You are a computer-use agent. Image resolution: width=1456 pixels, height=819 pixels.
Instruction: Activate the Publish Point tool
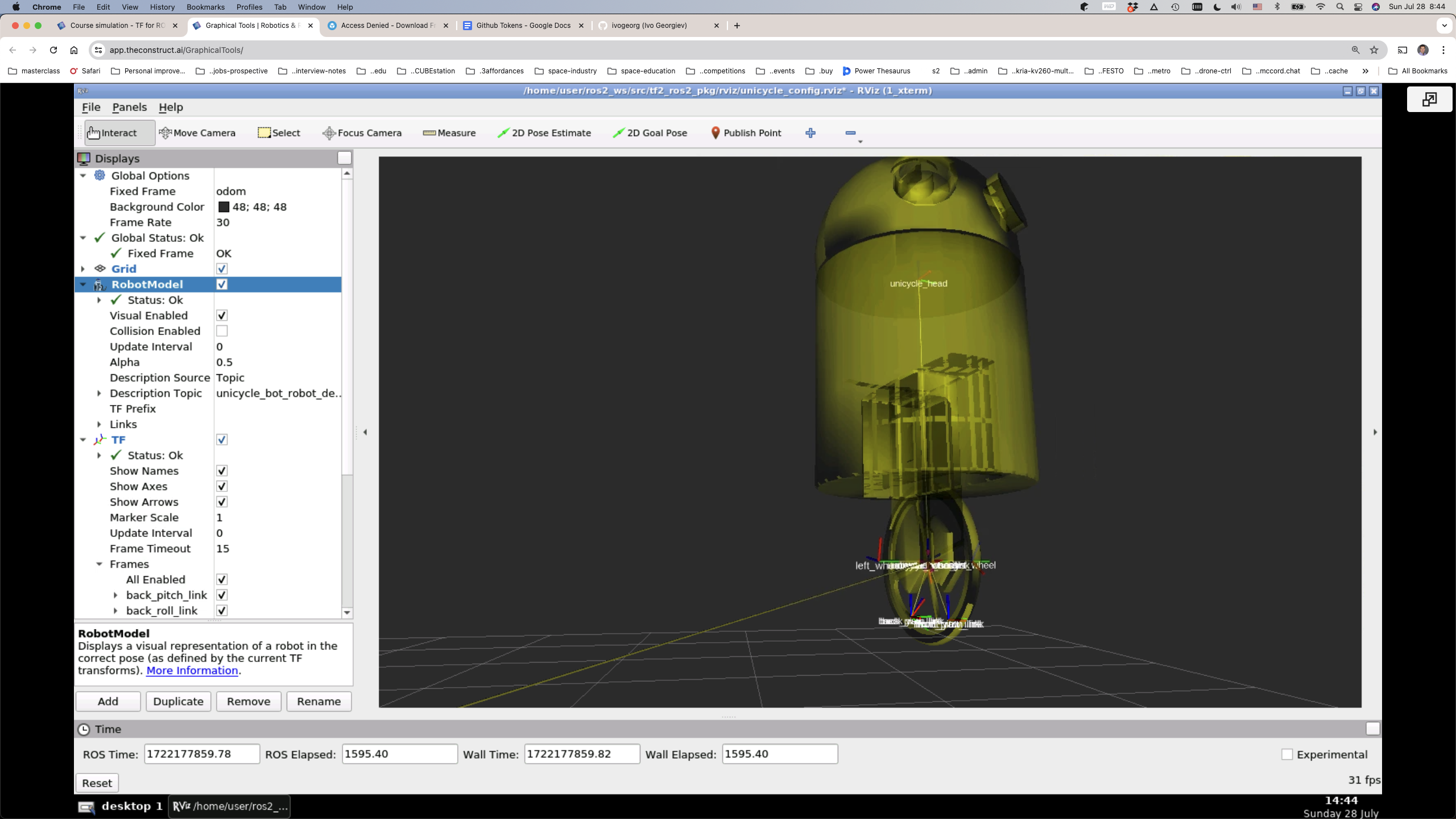click(x=746, y=133)
